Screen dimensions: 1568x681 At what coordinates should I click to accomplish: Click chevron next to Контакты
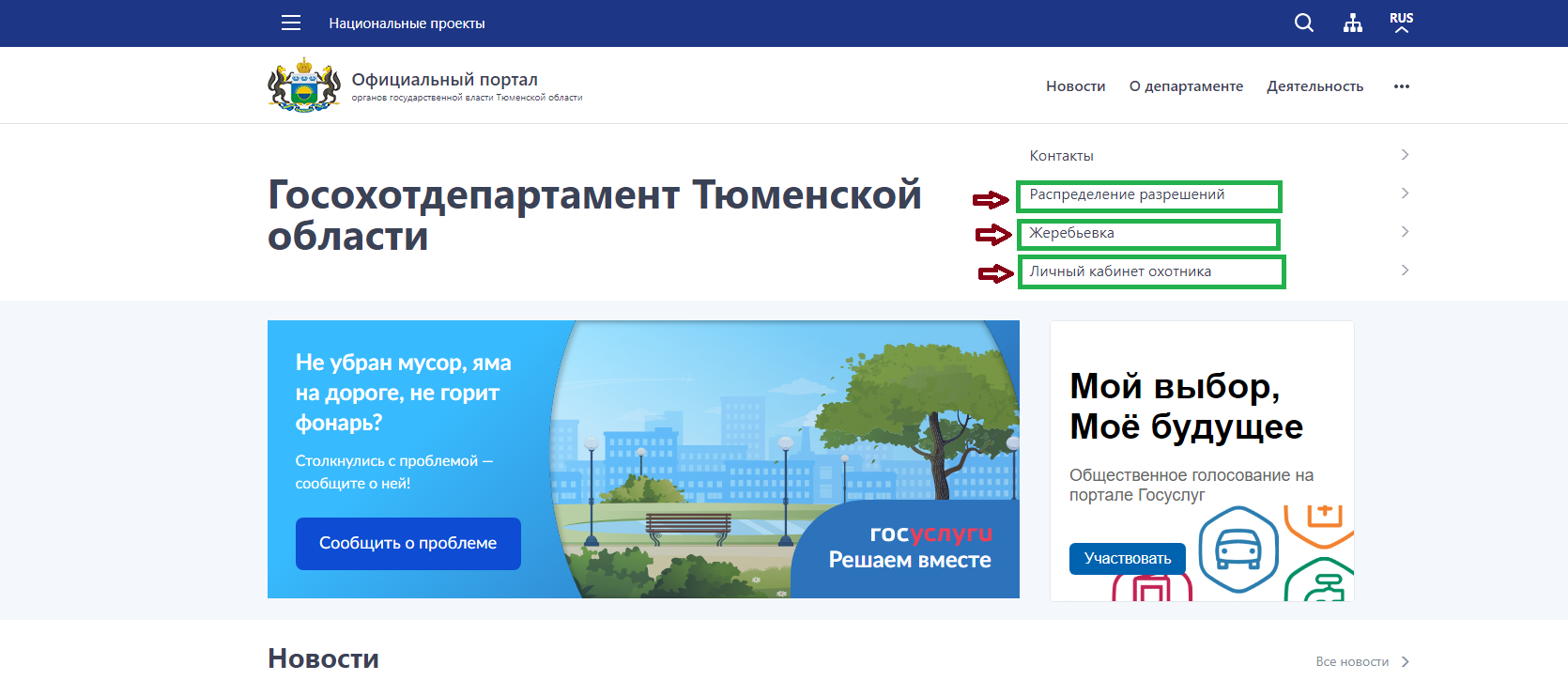point(1405,155)
